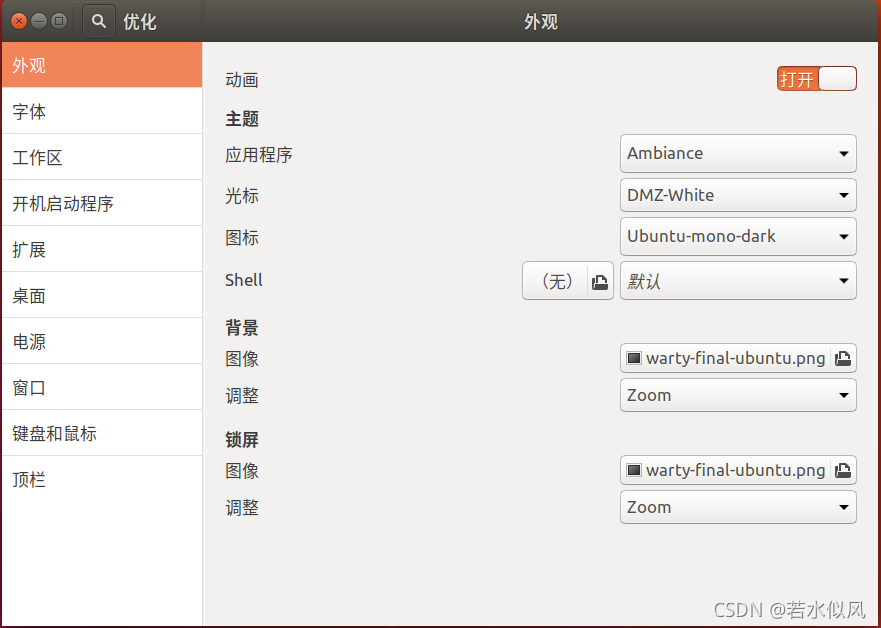Open the 图标 Ubuntu-mono-dark dropdown
This screenshot has width=881, height=628.
(x=738, y=236)
